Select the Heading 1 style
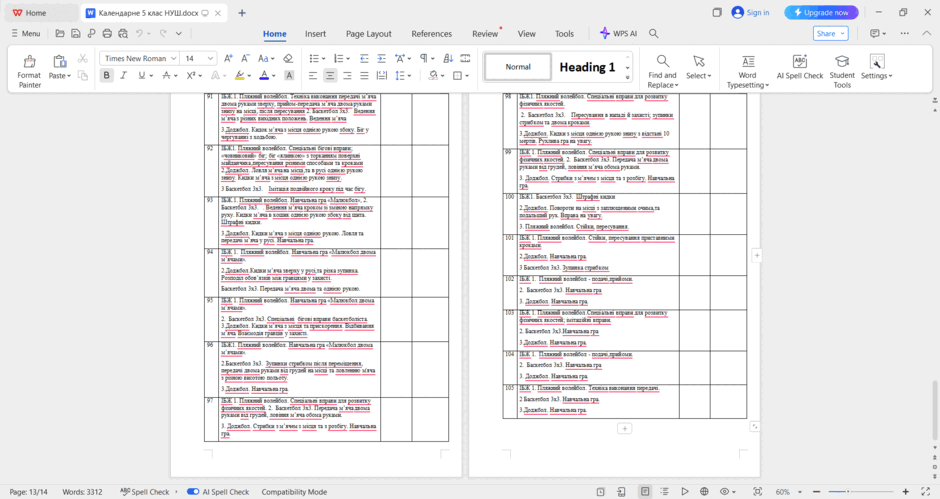 [587, 67]
